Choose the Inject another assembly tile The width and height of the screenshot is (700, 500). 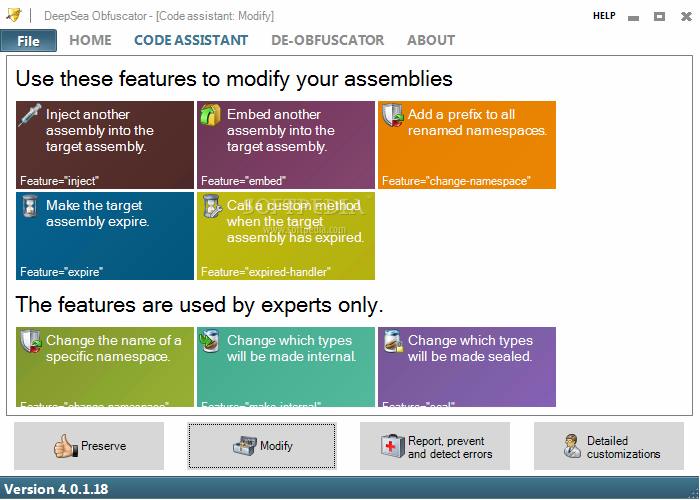pyautogui.click(x=105, y=145)
